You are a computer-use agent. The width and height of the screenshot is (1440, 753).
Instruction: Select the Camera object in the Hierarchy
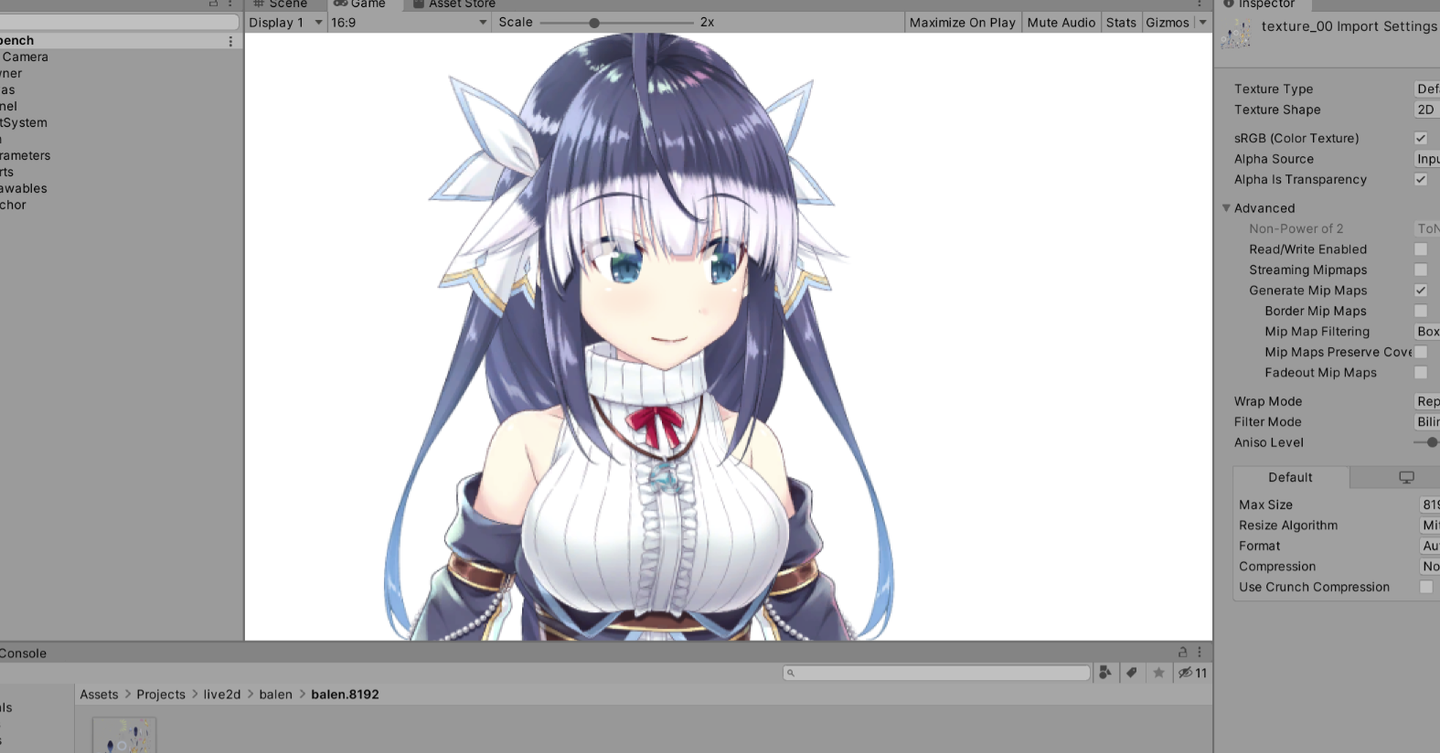pos(24,57)
